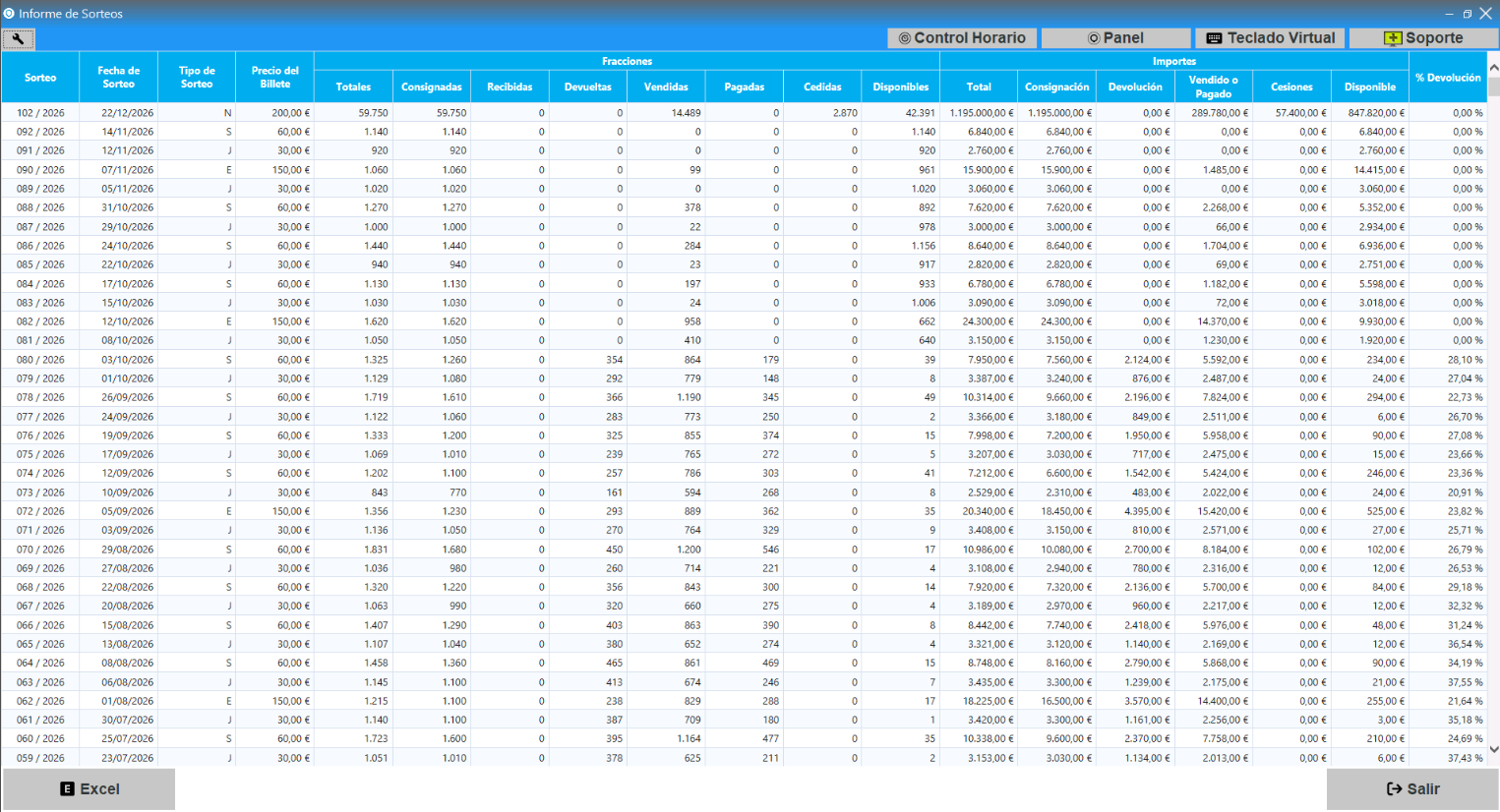
Task: Launch Teclado Virtual keyboard
Action: click(1270, 38)
